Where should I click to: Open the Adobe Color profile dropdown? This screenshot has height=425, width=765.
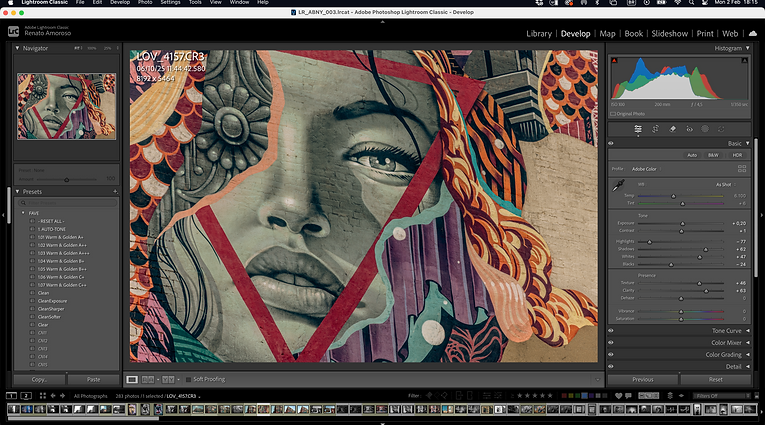pos(646,169)
